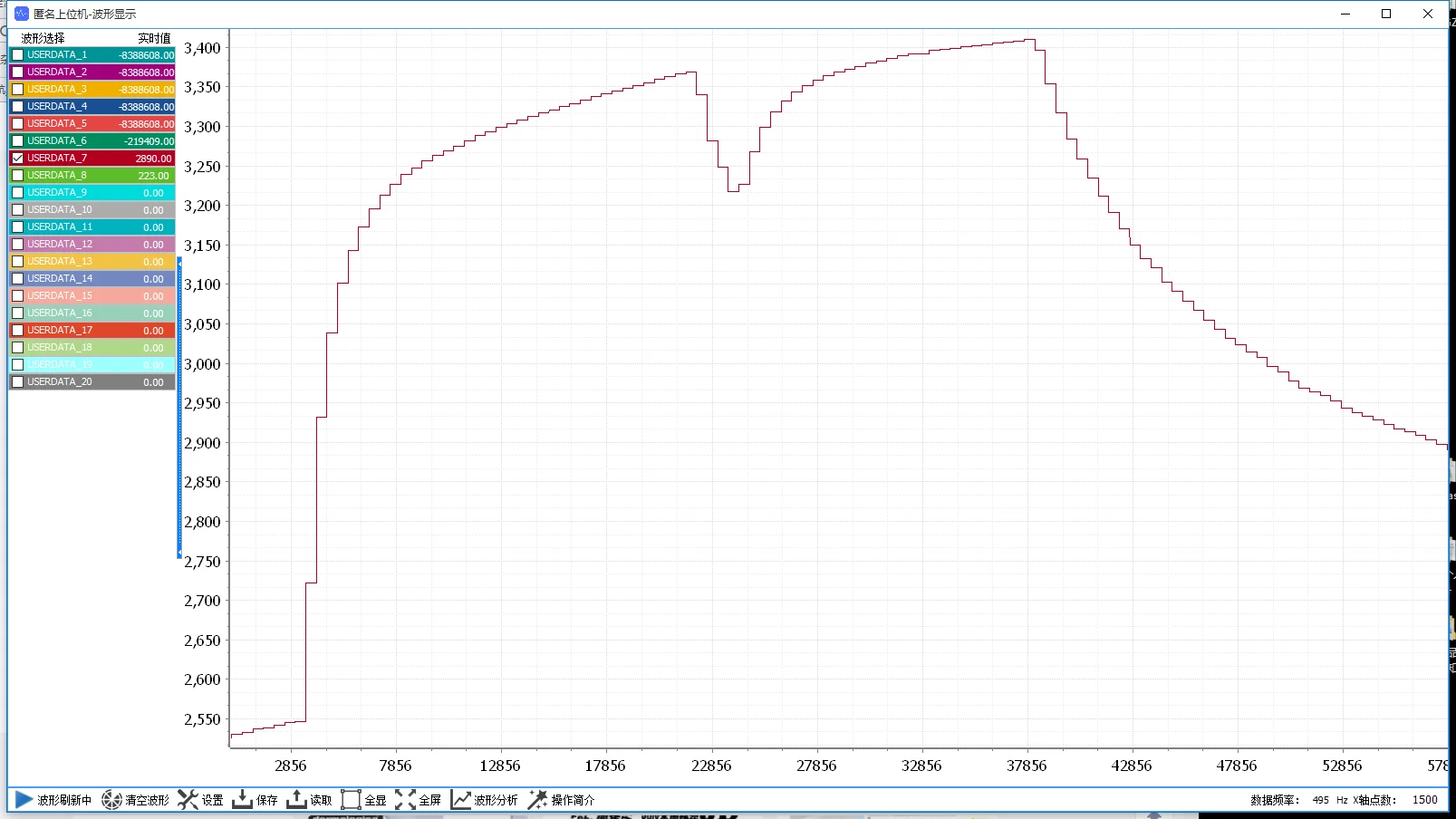Click the 数据频率 value field showing 495
Image resolution: width=1456 pixels, height=819 pixels.
click(x=1320, y=800)
